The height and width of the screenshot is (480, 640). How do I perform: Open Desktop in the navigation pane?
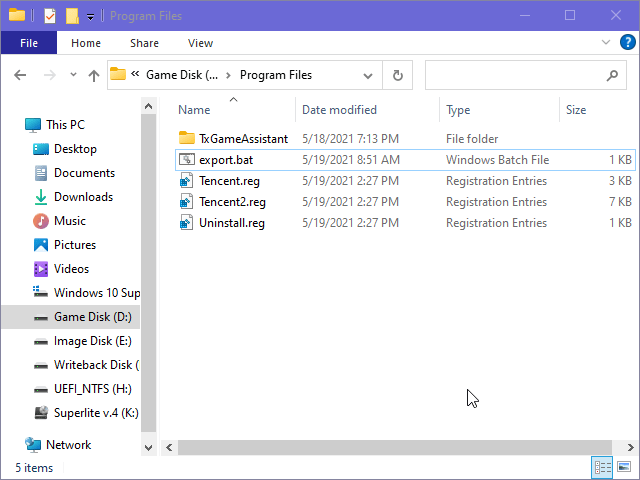coord(65,149)
